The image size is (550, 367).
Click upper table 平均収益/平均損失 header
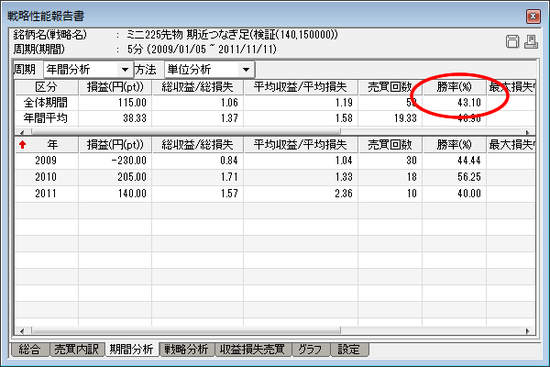300,87
